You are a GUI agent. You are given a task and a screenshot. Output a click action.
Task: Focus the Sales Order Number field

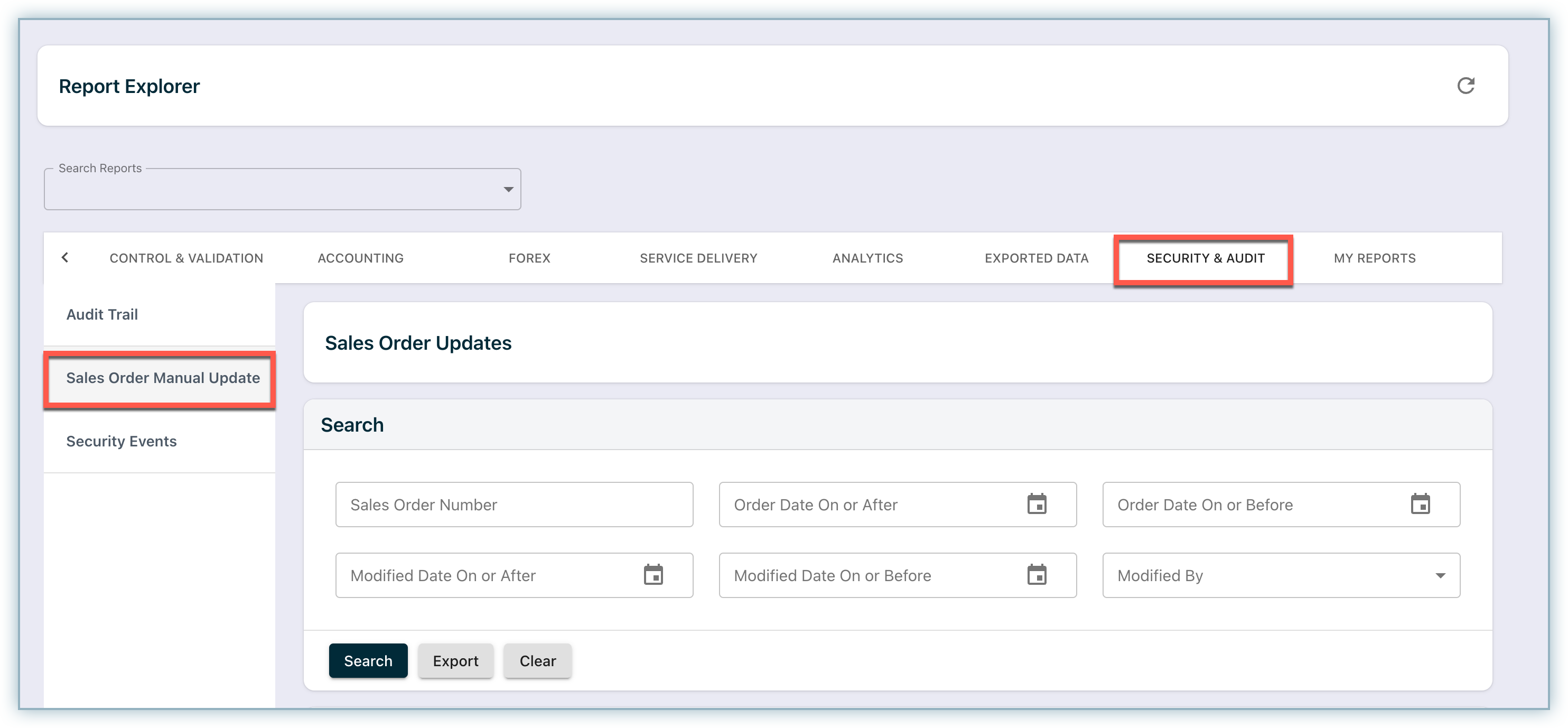coord(514,505)
